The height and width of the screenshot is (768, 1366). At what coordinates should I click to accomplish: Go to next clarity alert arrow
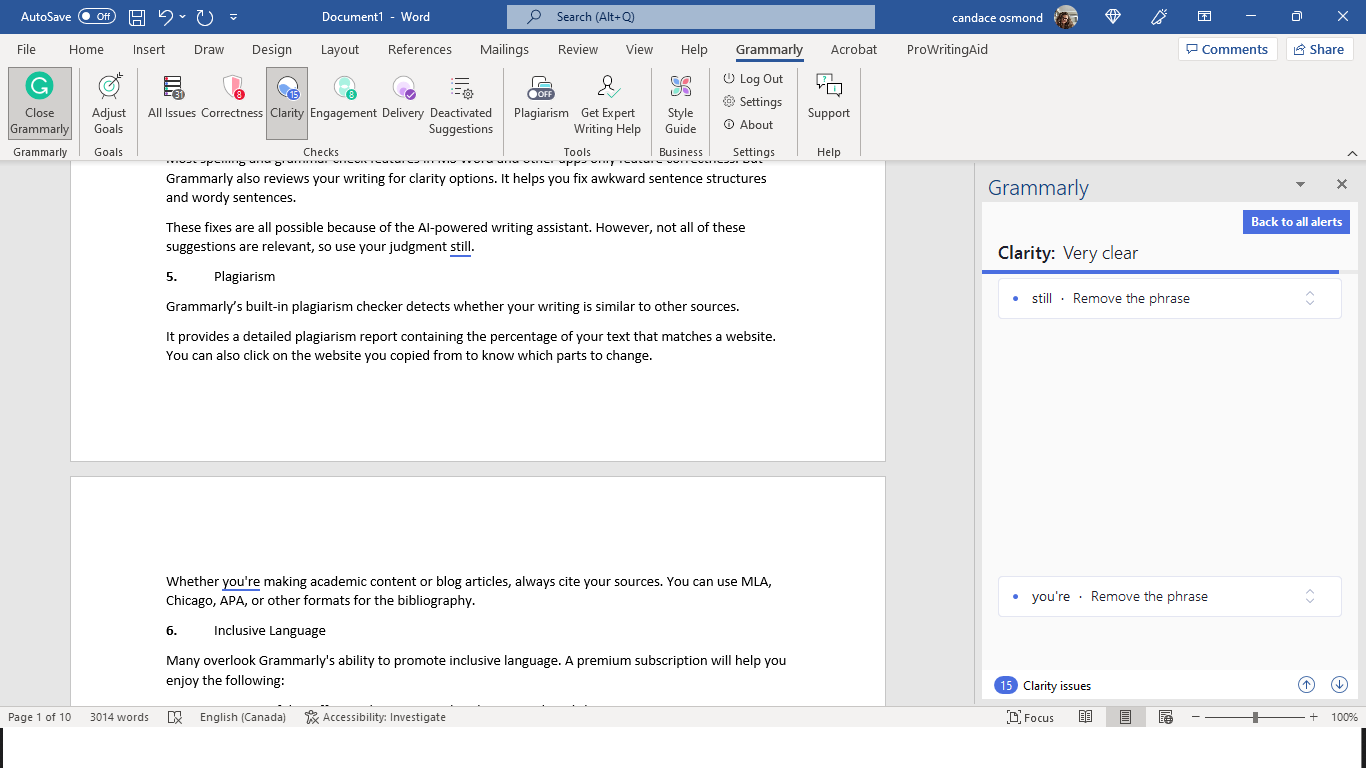[x=1340, y=685]
